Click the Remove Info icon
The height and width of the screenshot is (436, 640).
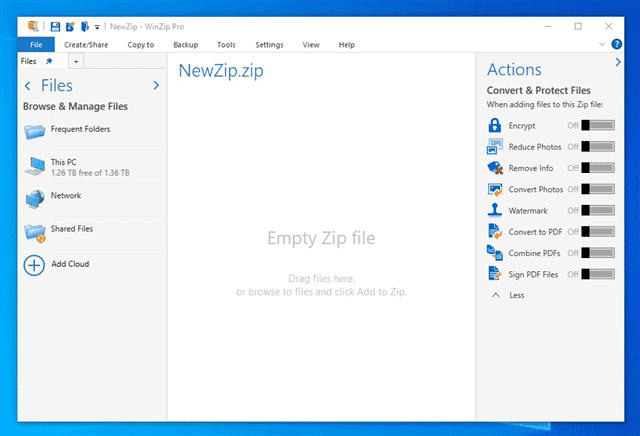[495, 168]
